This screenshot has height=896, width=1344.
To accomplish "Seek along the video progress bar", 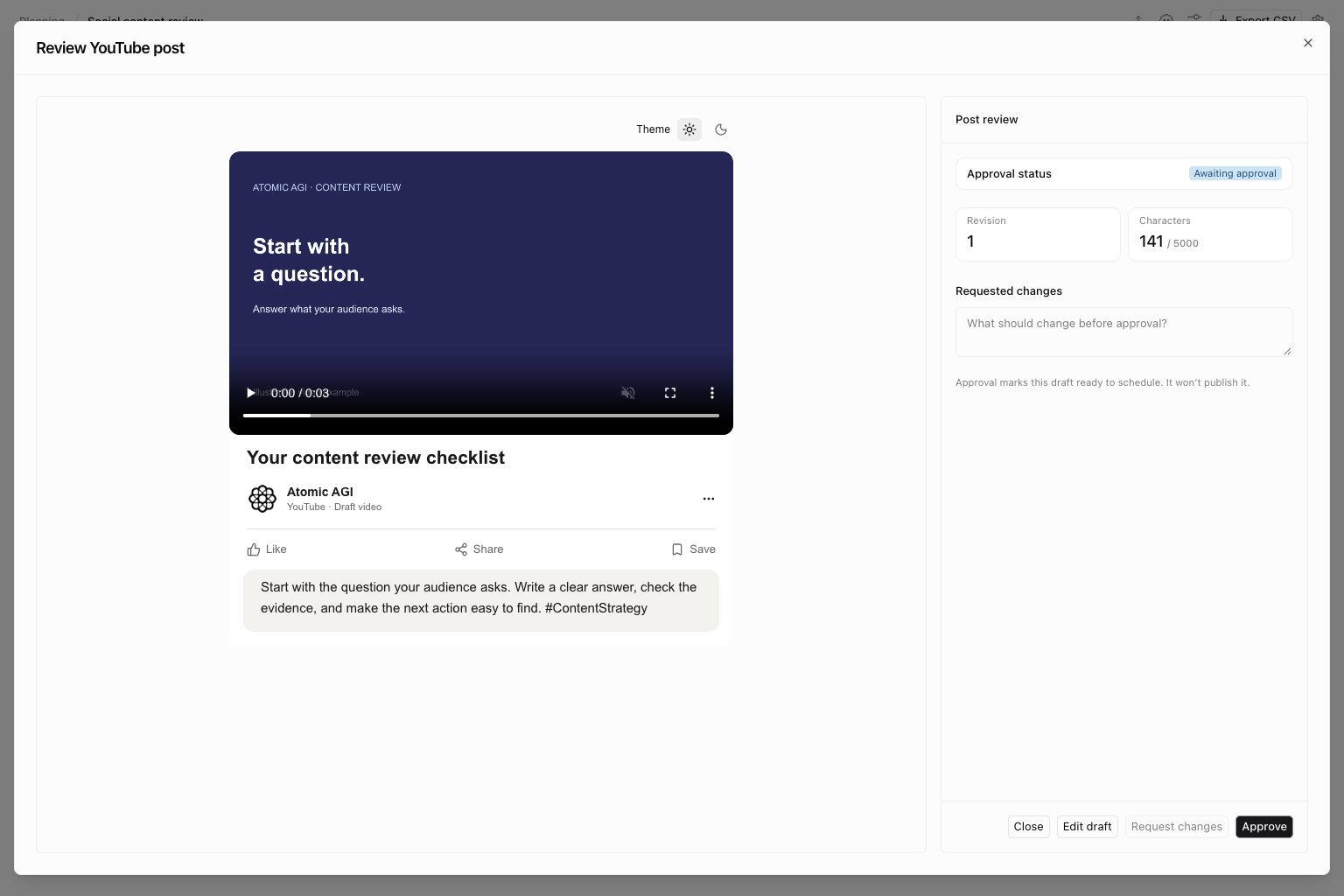I will click(x=481, y=416).
